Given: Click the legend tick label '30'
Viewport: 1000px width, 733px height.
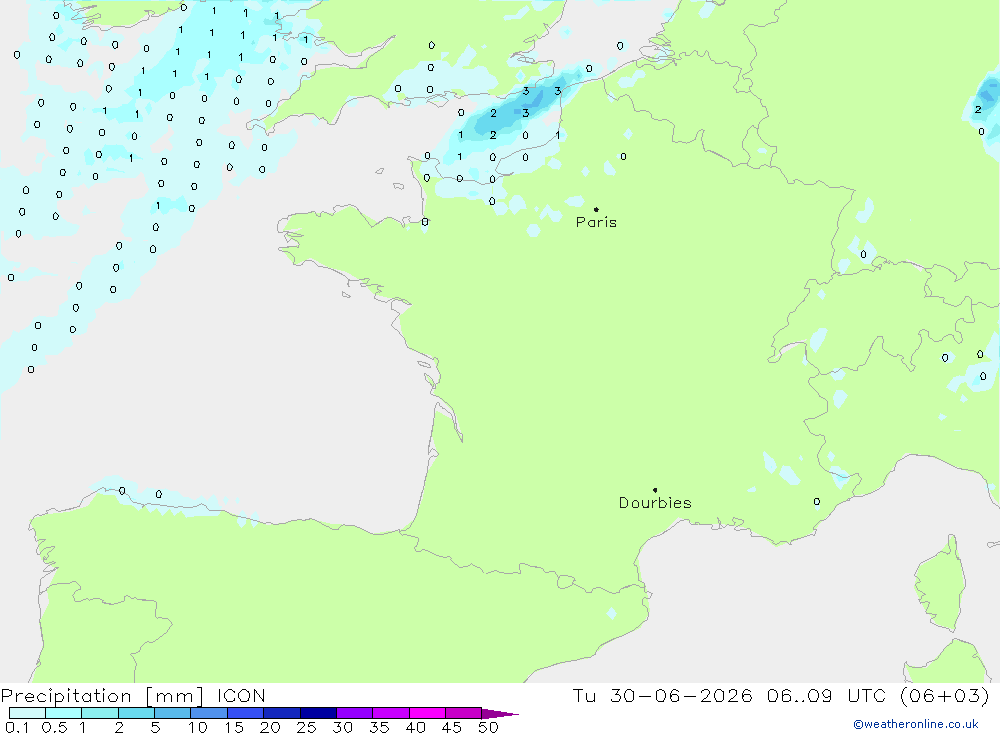Looking at the screenshot, I should pos(343,727).
